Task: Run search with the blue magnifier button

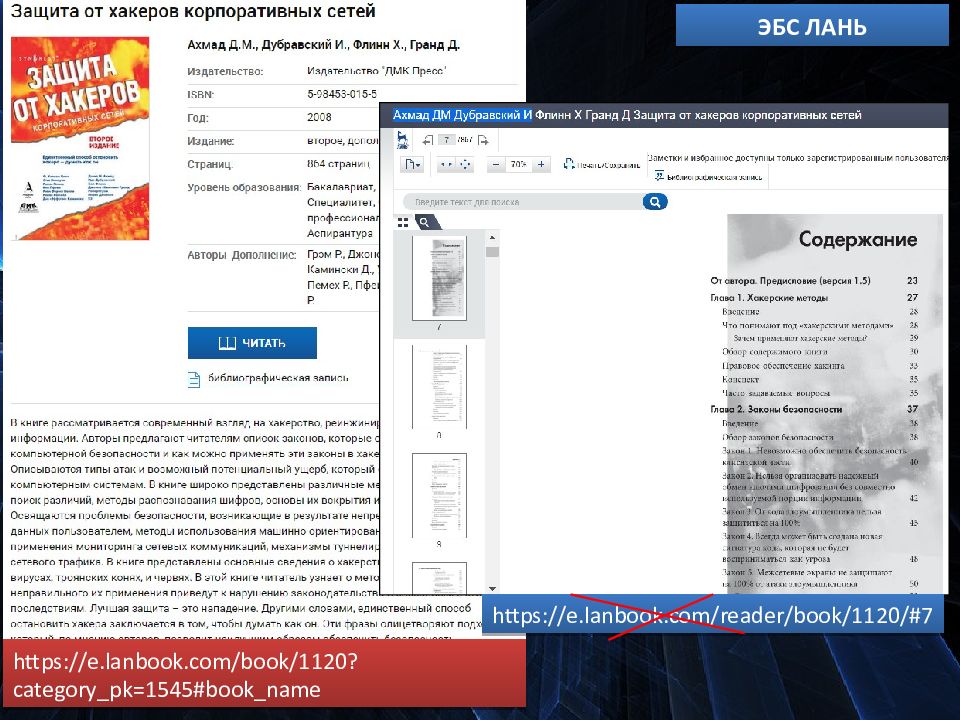Action: [x=655, y=202]
